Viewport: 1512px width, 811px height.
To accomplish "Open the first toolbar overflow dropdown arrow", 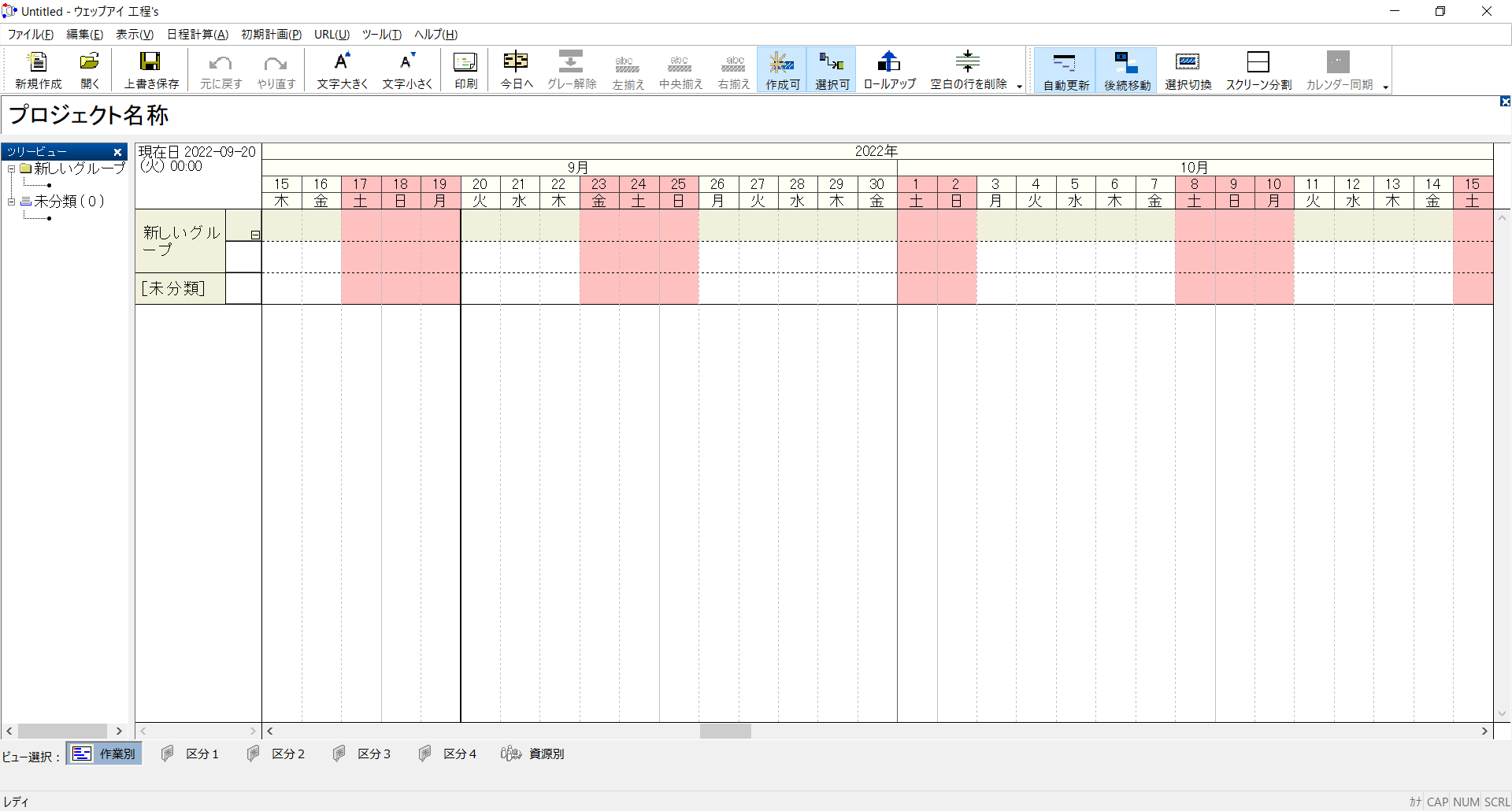I will point(1019,87).
